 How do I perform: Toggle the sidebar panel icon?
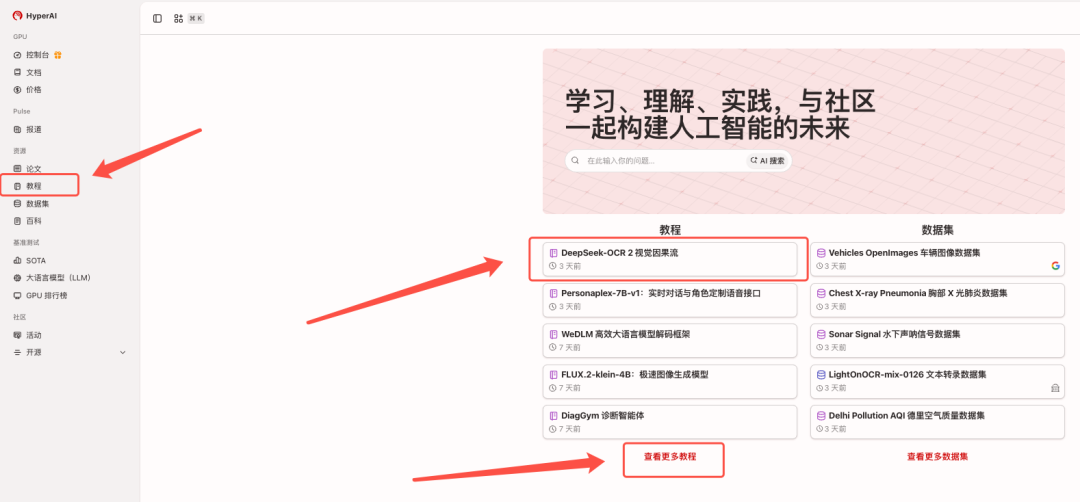158,19
